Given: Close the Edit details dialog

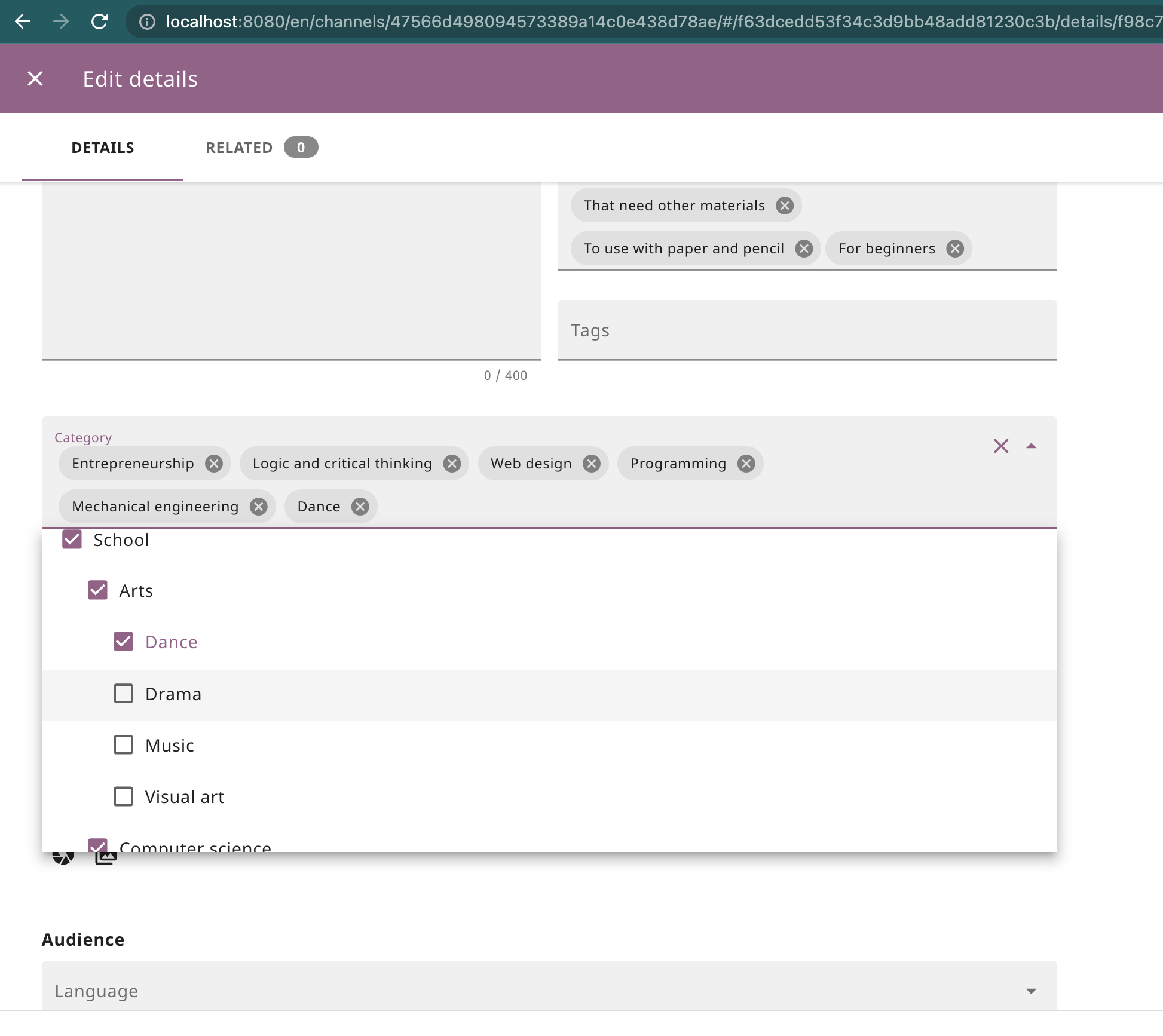Looking at the screenshot, I should (35, 78).
